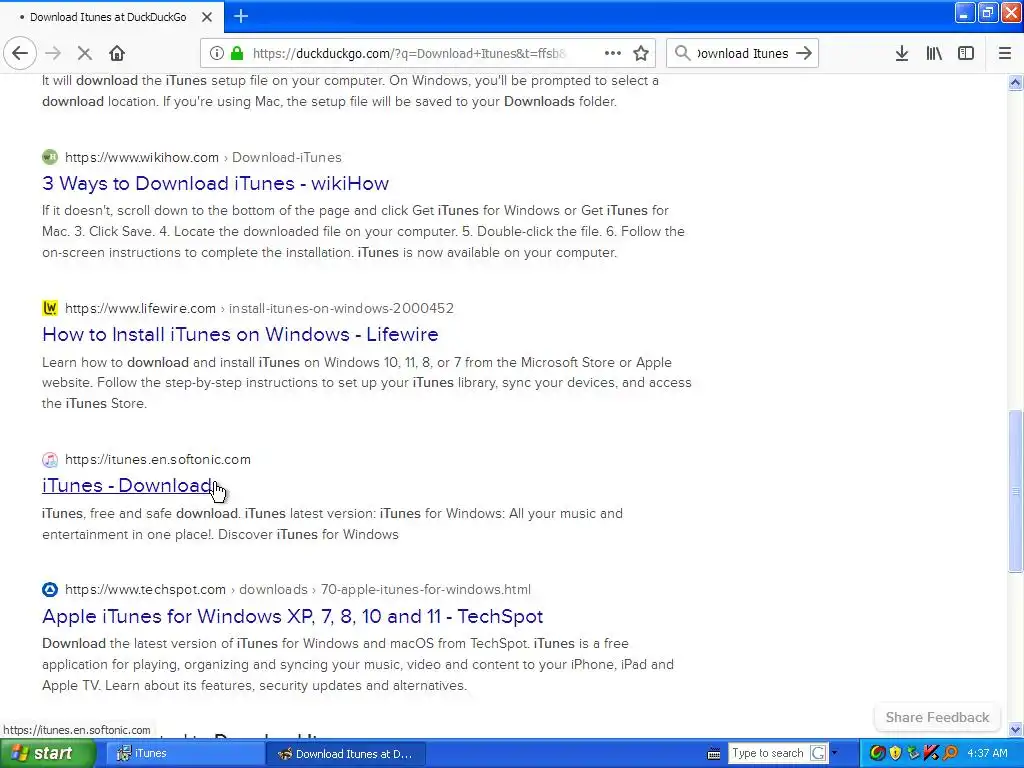This screenshot has height=768, width=1024.
Task: Open the downloads panel
Action: 902,54
